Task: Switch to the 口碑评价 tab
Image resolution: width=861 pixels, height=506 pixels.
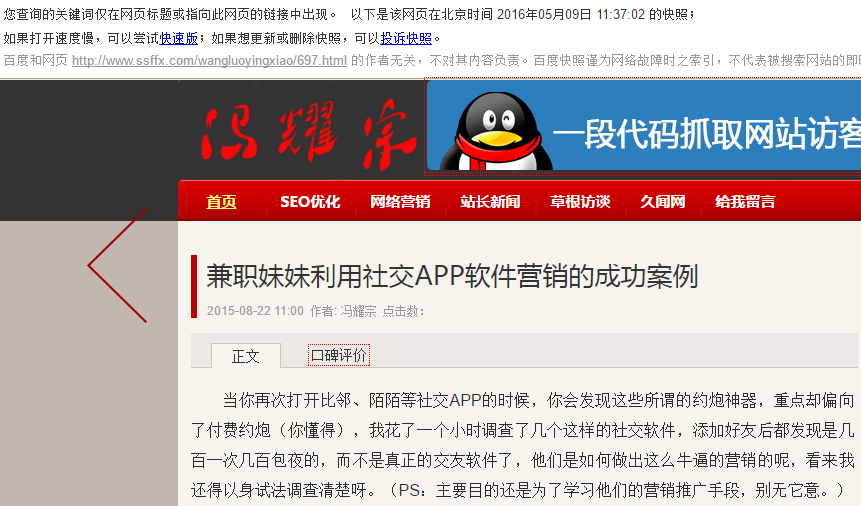Action: tap(339, 355)
